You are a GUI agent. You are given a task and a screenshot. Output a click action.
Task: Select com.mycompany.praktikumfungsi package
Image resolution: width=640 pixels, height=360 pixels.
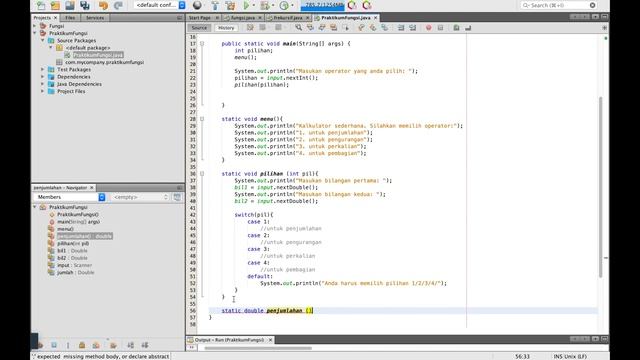(104, 62)
